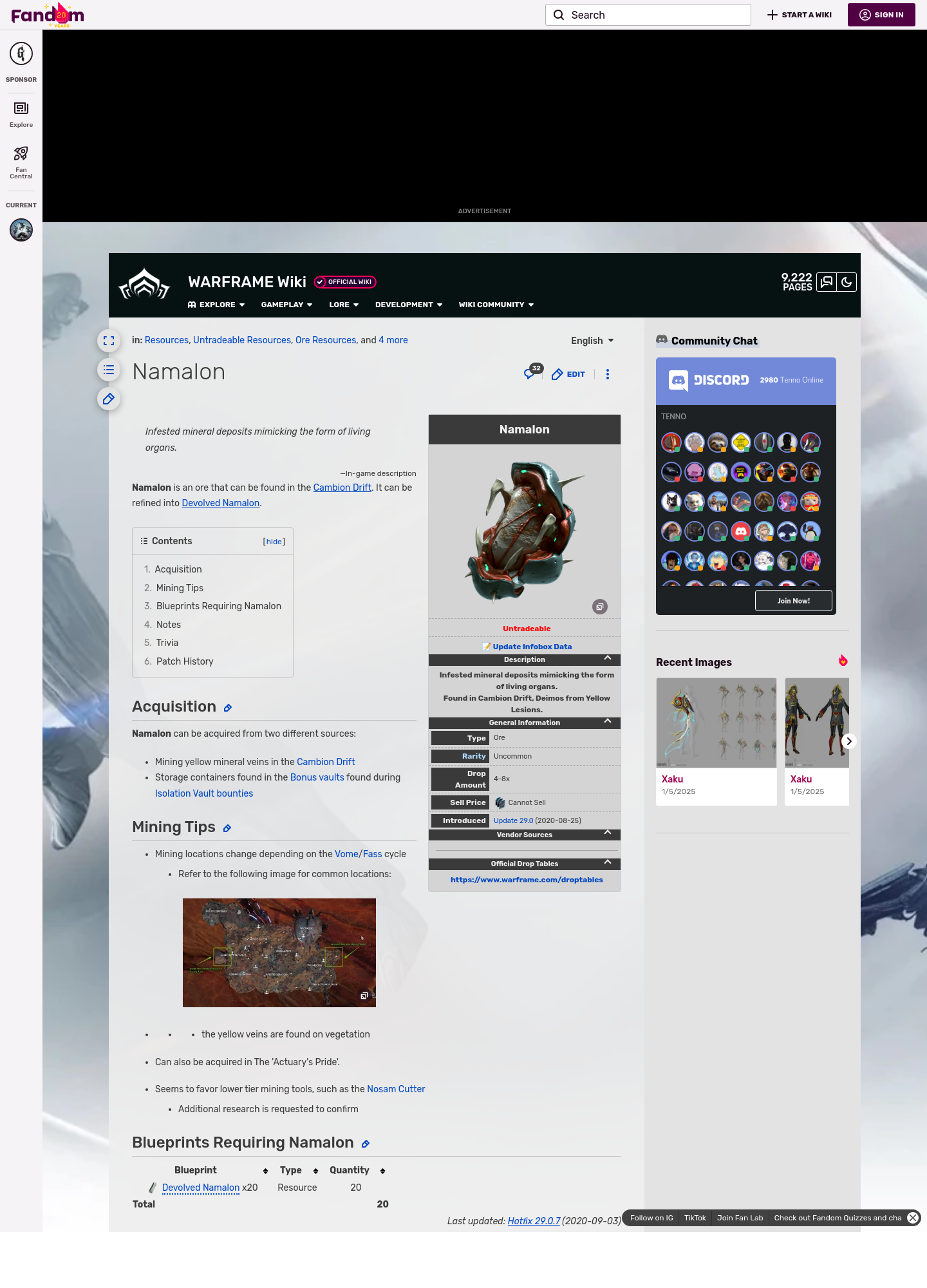The width and height of the screenshot is (927, 1288).
Task: Click Update Infobox Data link
Action: (532, 647)
